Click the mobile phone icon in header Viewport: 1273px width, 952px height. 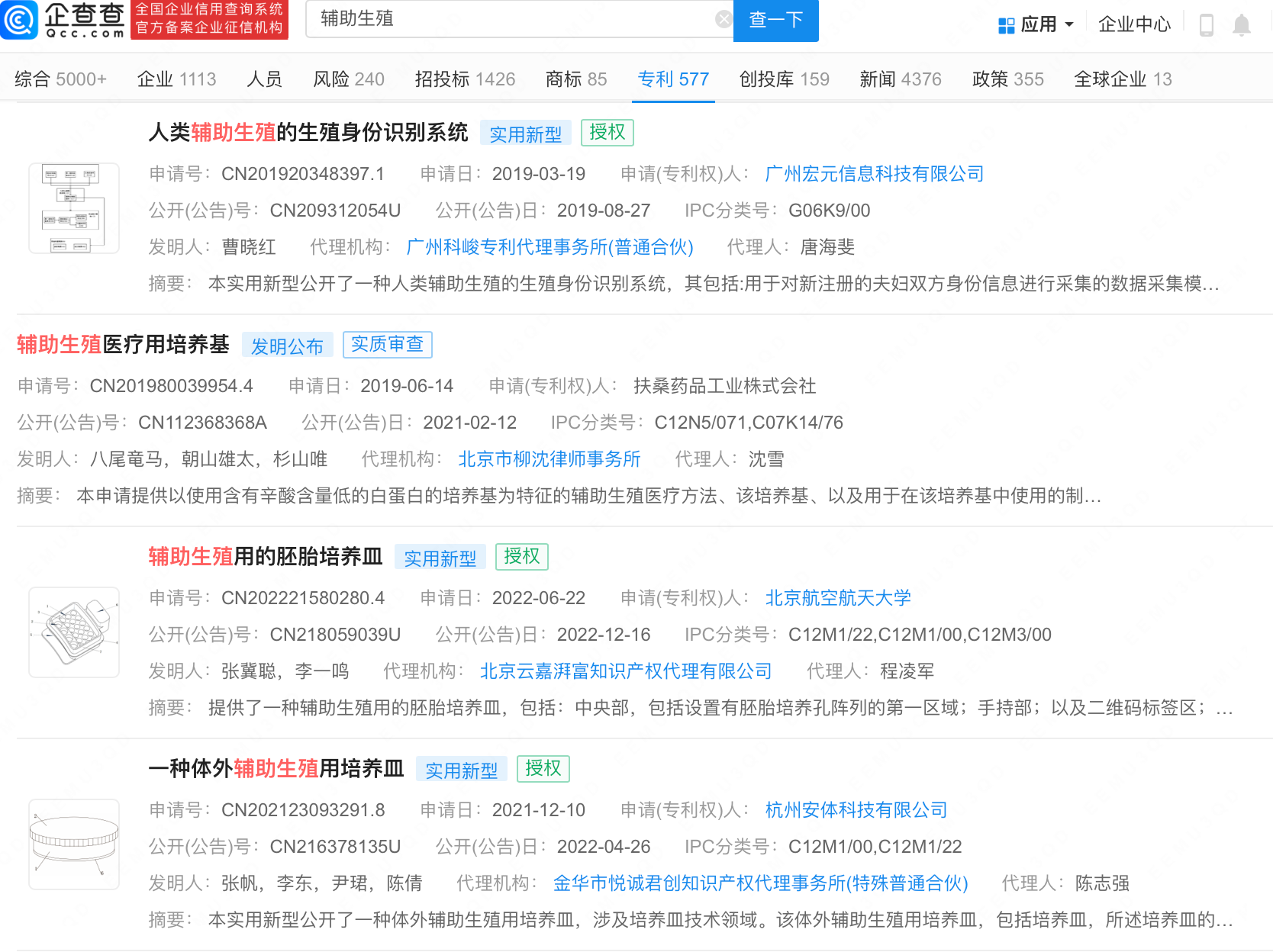click(x=1207, y=25)
